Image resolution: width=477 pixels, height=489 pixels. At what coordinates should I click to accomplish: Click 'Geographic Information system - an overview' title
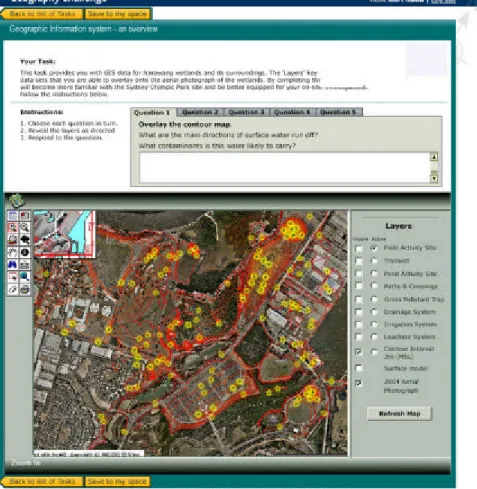(x=83, y=29)
